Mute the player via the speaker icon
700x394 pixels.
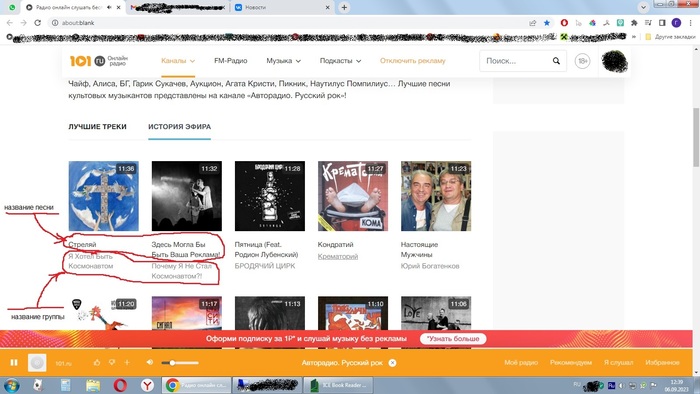point(150,362)
